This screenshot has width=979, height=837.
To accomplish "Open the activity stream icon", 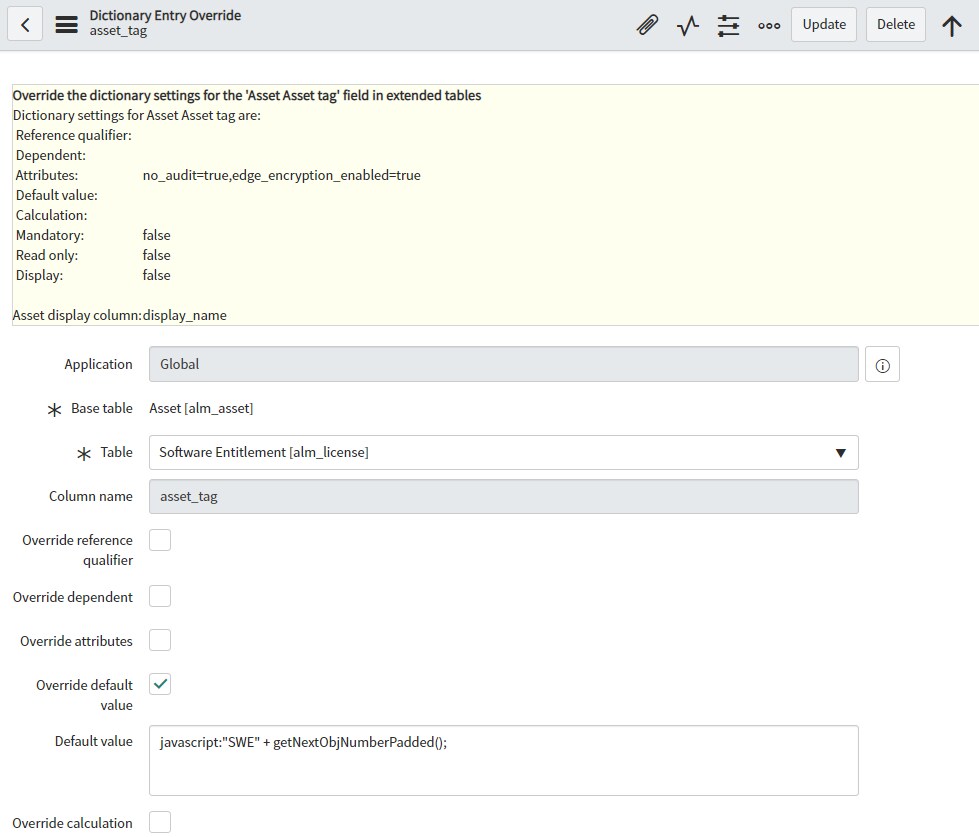I will (687, 24).
